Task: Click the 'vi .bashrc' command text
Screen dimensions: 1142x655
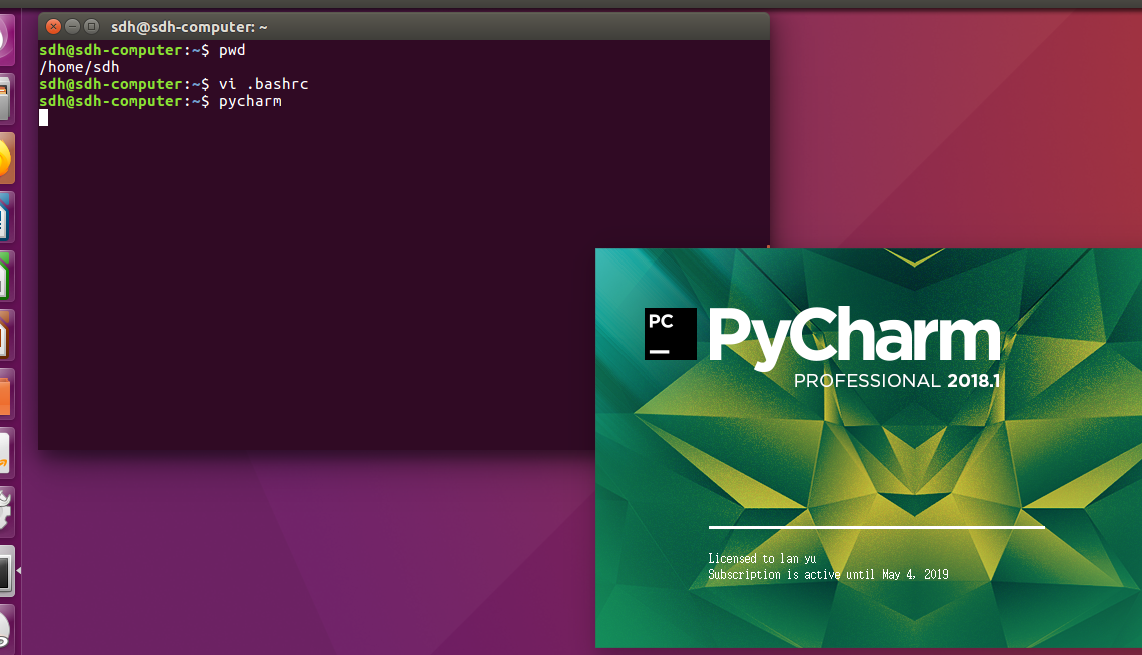Action: (263, 84)
